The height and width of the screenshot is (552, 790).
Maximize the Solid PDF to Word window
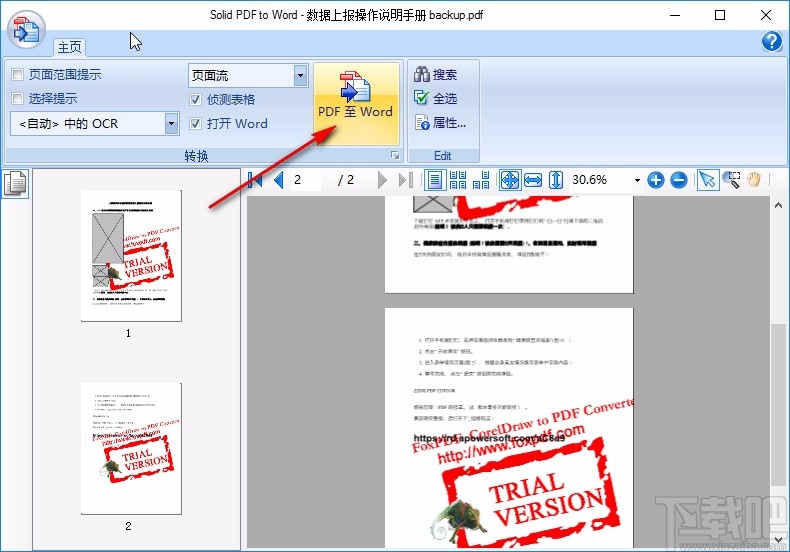720,15
